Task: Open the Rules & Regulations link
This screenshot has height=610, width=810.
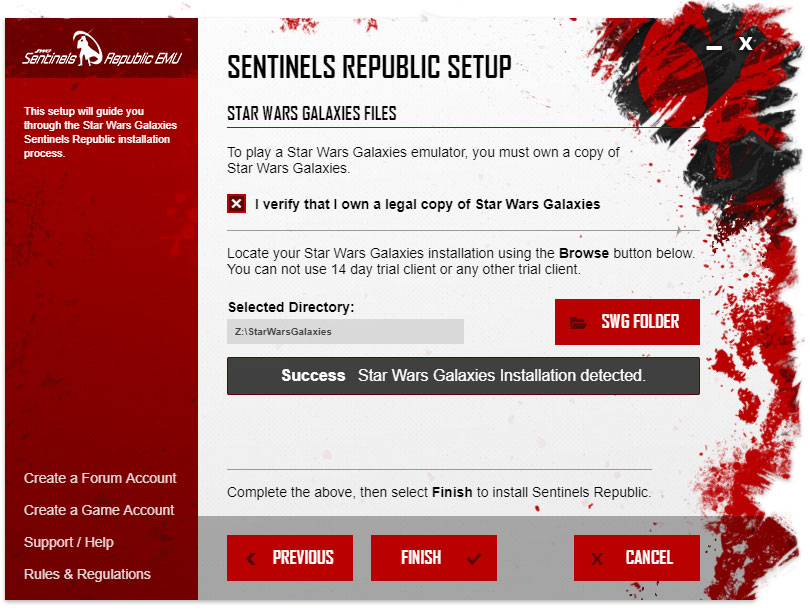Action: (87, 574)
